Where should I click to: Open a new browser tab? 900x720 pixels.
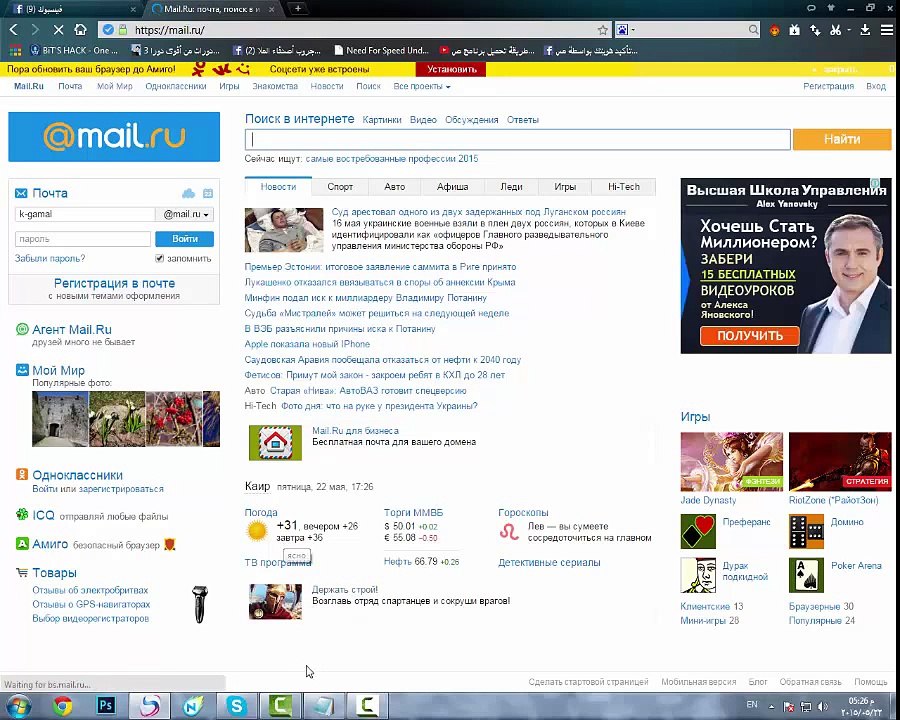pyautogui.click(x=297, y=9)
